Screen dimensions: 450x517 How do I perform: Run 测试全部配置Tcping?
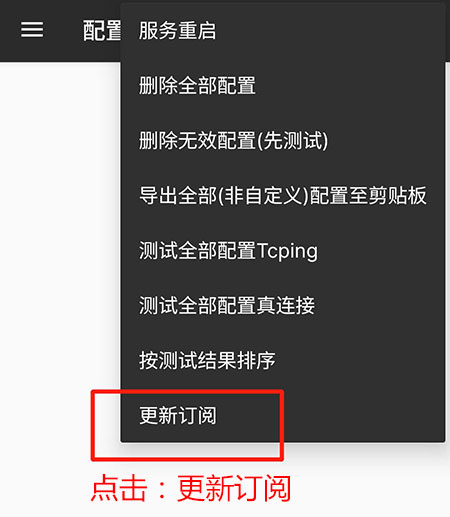click(x=283, y=250)
